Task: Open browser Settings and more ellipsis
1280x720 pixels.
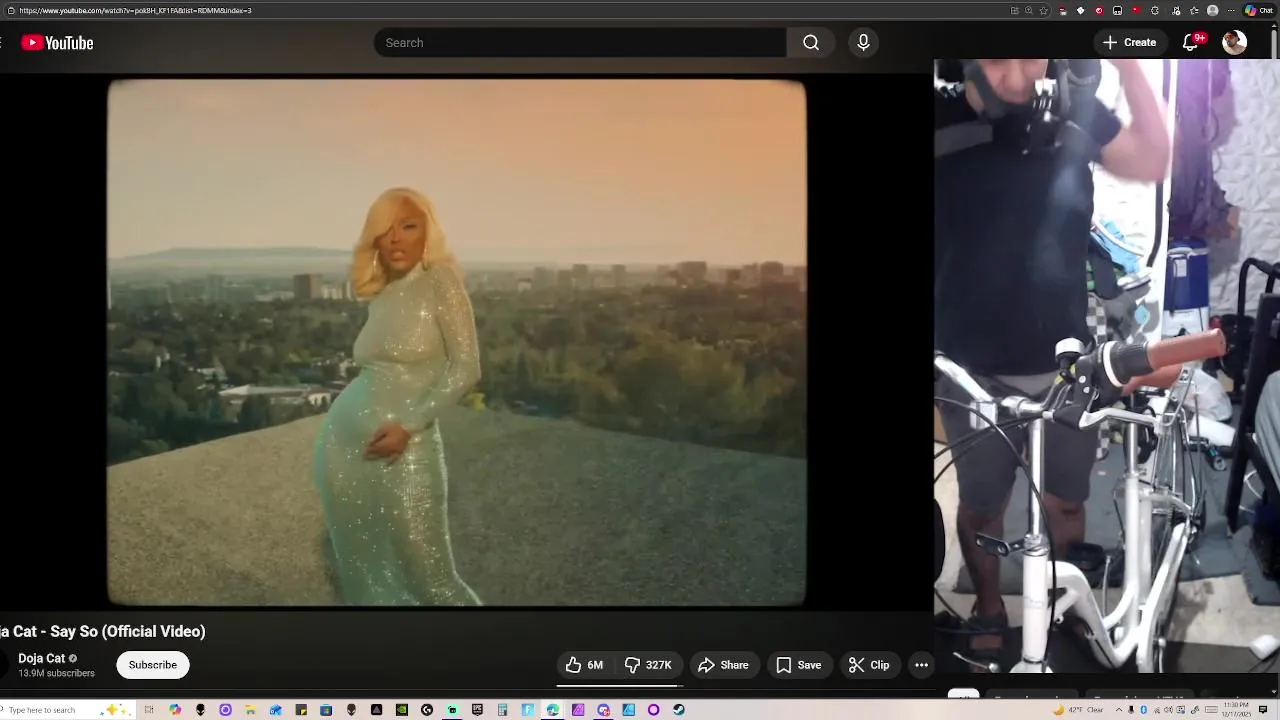Action: tap(1231, 10)
